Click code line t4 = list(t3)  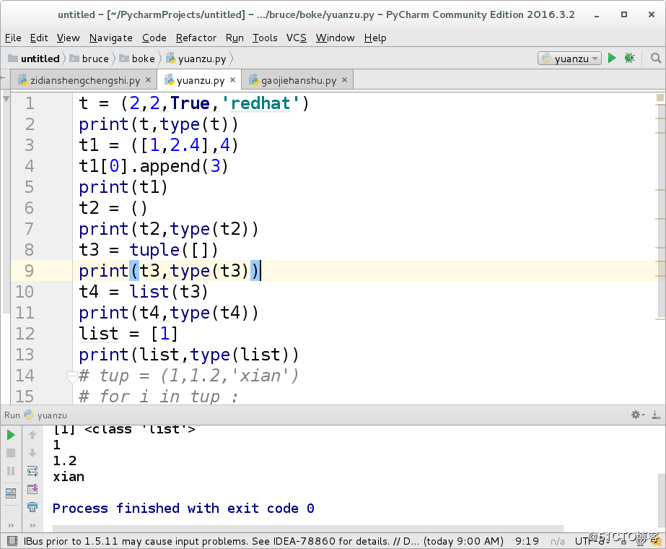143,292
